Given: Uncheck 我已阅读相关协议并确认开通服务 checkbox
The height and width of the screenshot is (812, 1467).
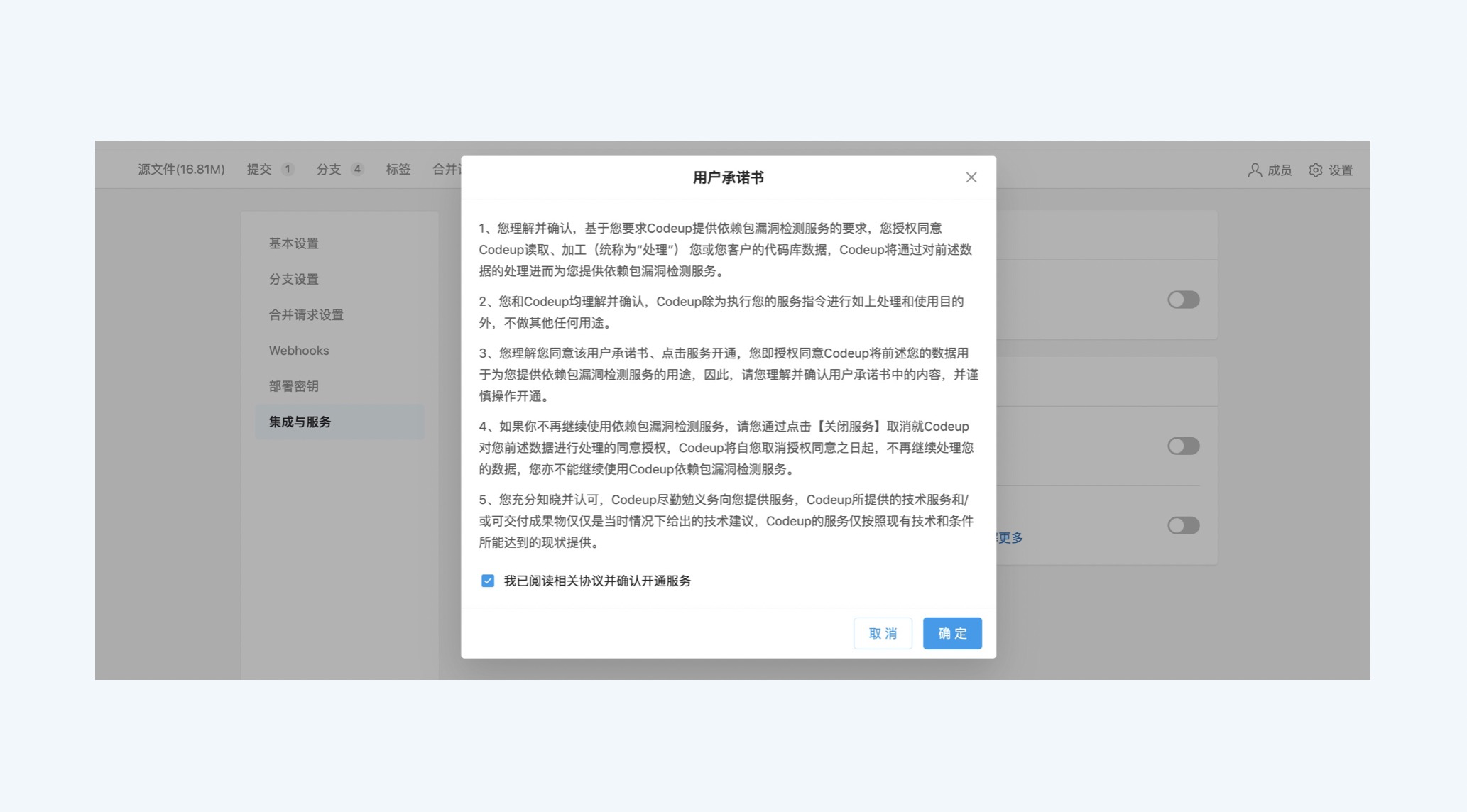Looking at the screenshot, I should click(488, 581).
